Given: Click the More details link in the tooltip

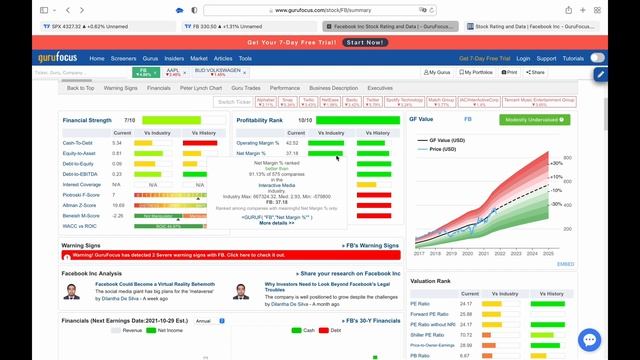Looking at the screenshot, I should tap(277, 223).
